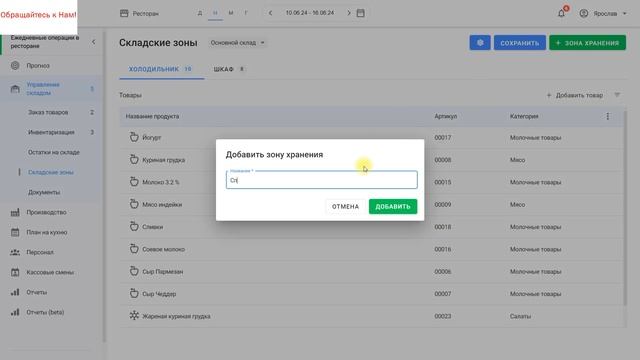Viewport: 640px width, 360px height.
Task: Click the user profile avatar icon
Action: click(584, 13)
